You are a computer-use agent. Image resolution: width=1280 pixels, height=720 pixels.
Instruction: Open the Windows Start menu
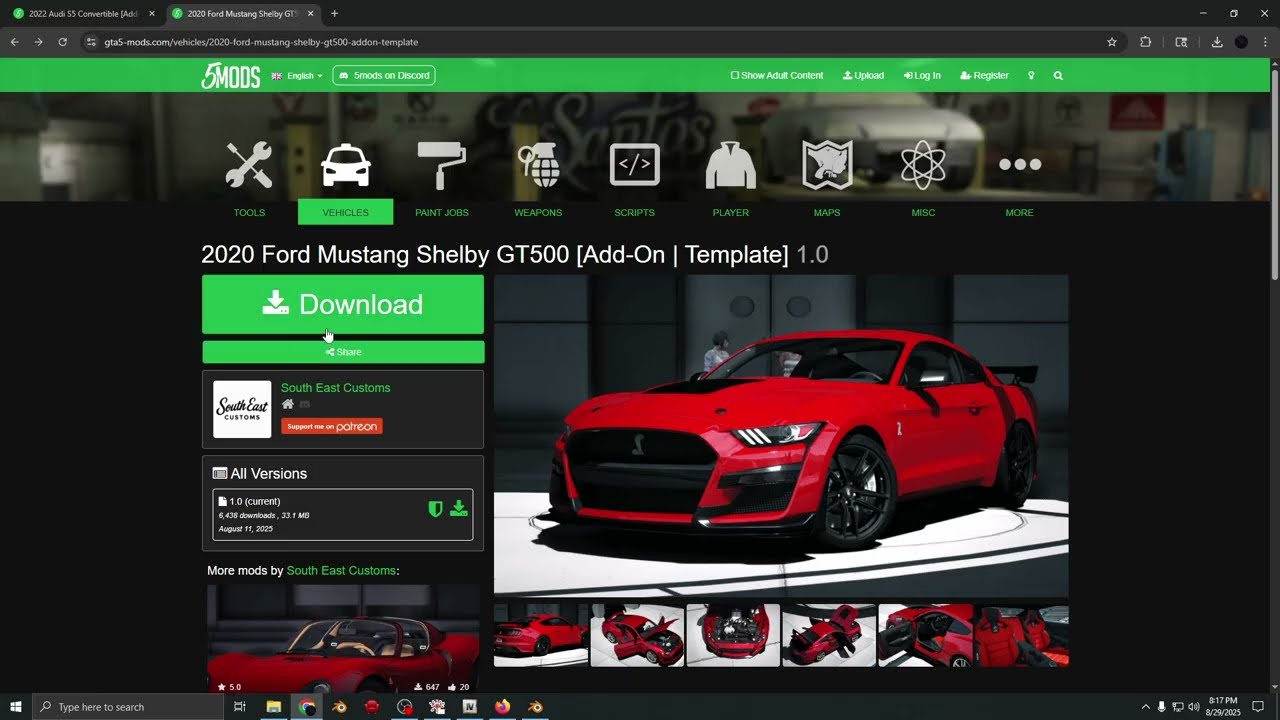(16, 707)
